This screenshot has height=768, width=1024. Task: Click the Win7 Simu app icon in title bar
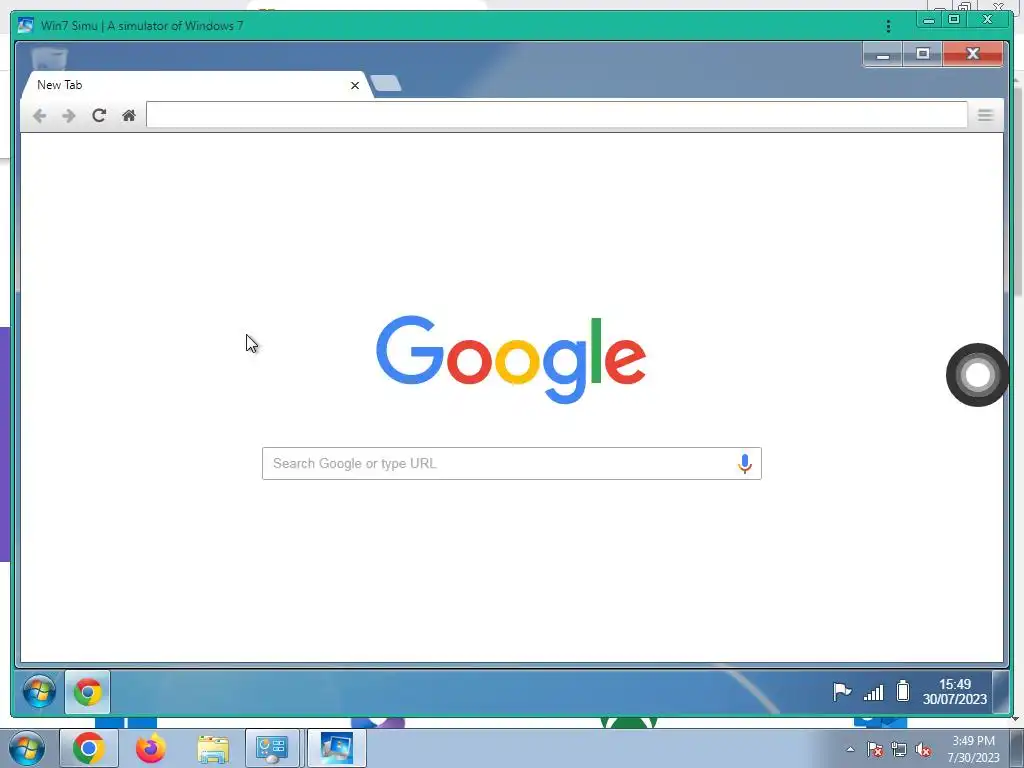coord(25,25)
